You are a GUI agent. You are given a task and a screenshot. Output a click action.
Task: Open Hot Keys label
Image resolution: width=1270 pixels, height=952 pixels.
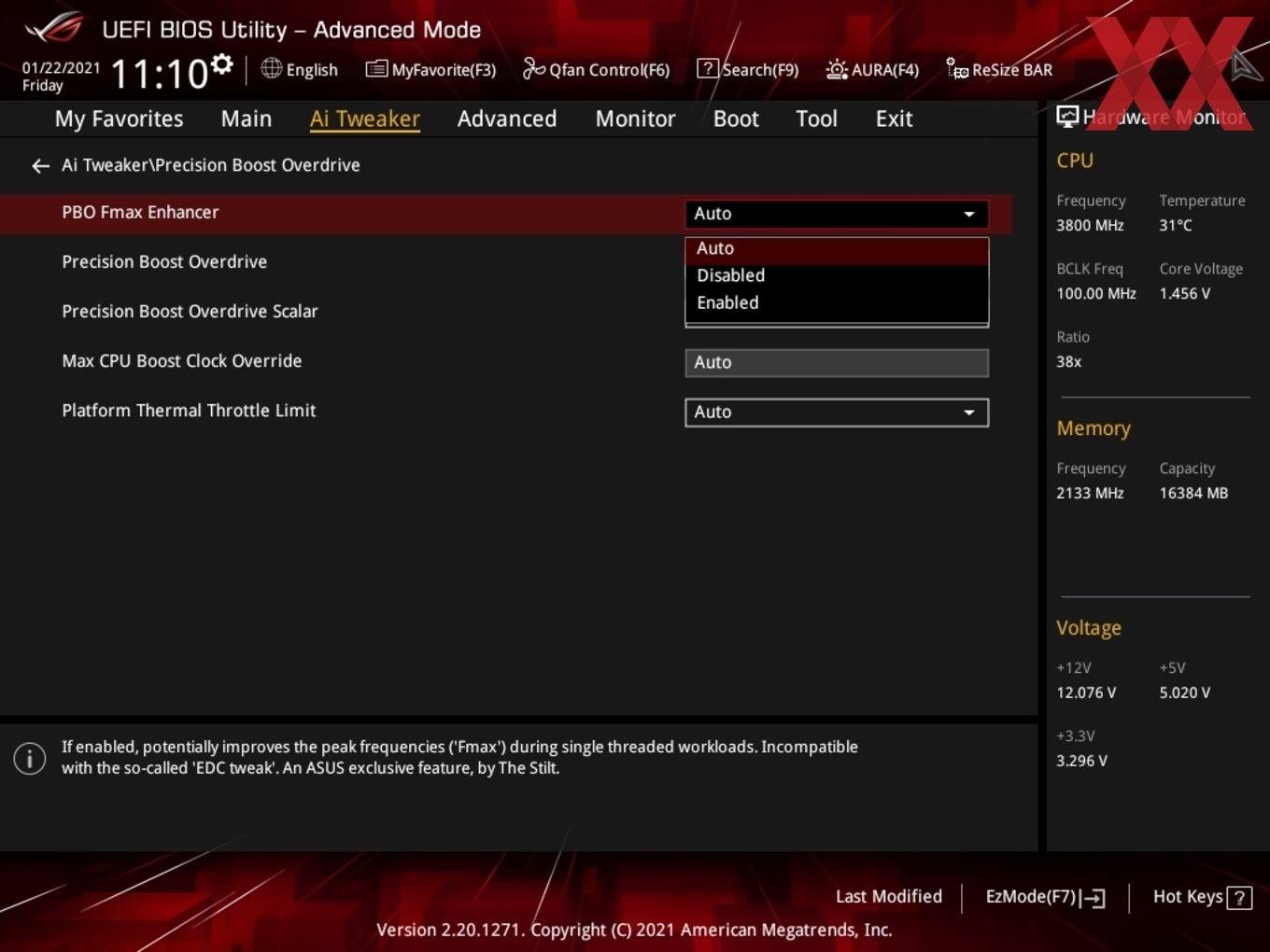tap(1188, 897)
